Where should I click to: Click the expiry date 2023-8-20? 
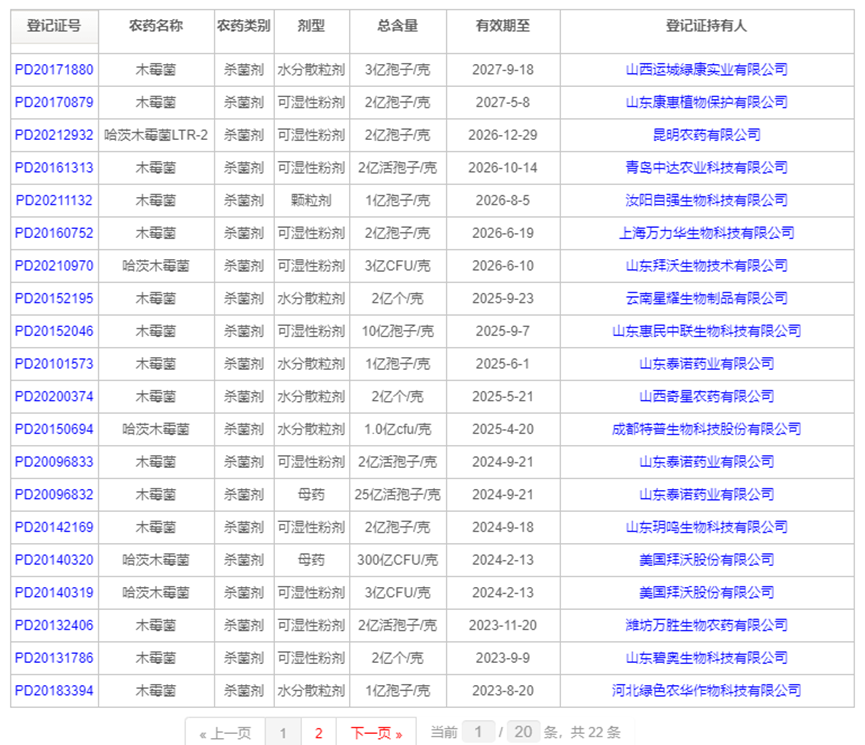click(503, 690)
